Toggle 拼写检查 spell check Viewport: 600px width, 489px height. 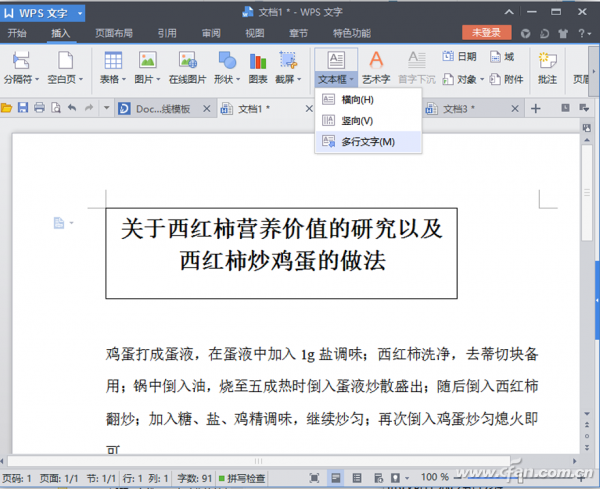[241, 478]
